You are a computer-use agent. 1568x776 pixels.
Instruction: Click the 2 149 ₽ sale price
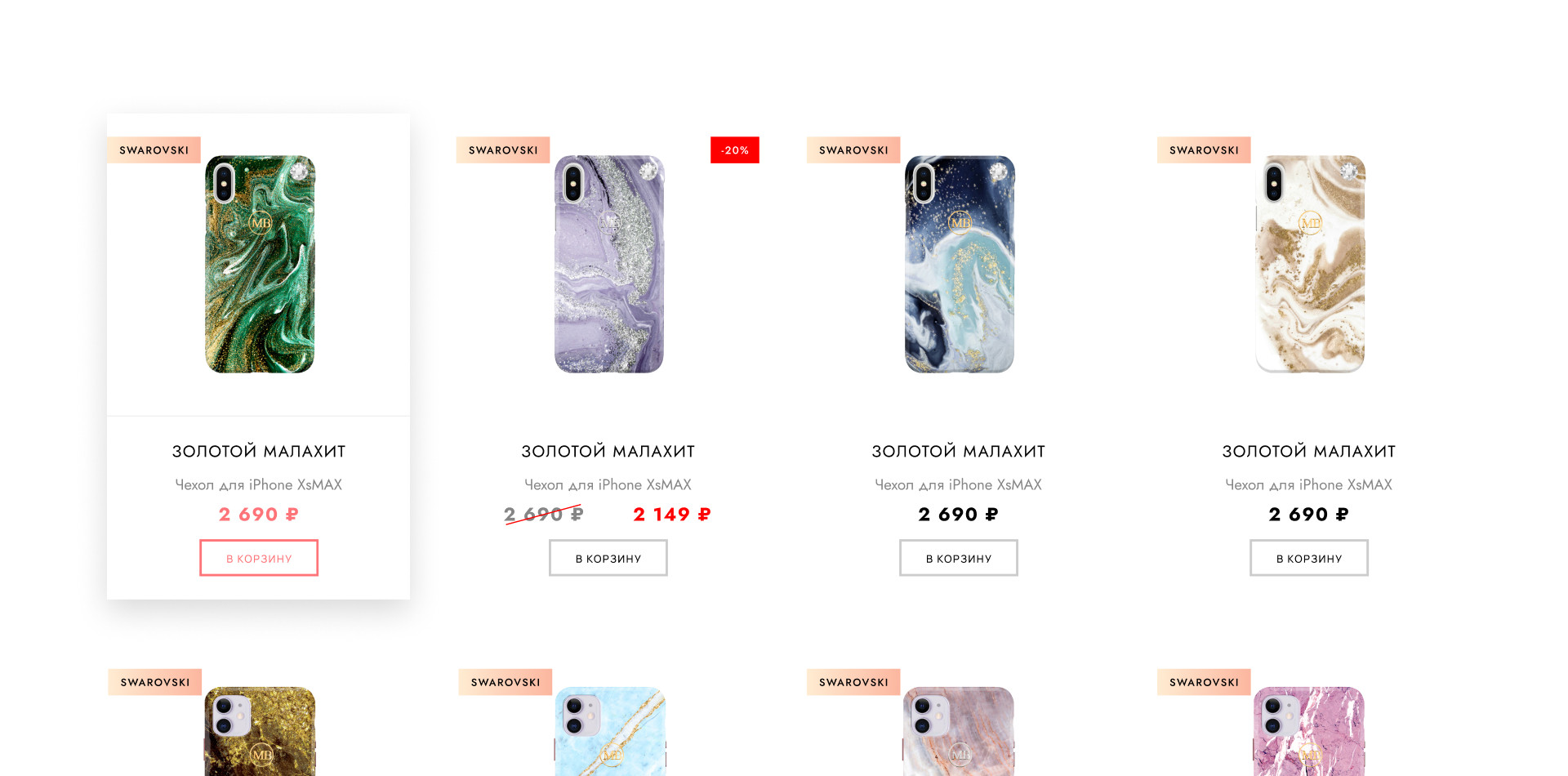point(672,515)
